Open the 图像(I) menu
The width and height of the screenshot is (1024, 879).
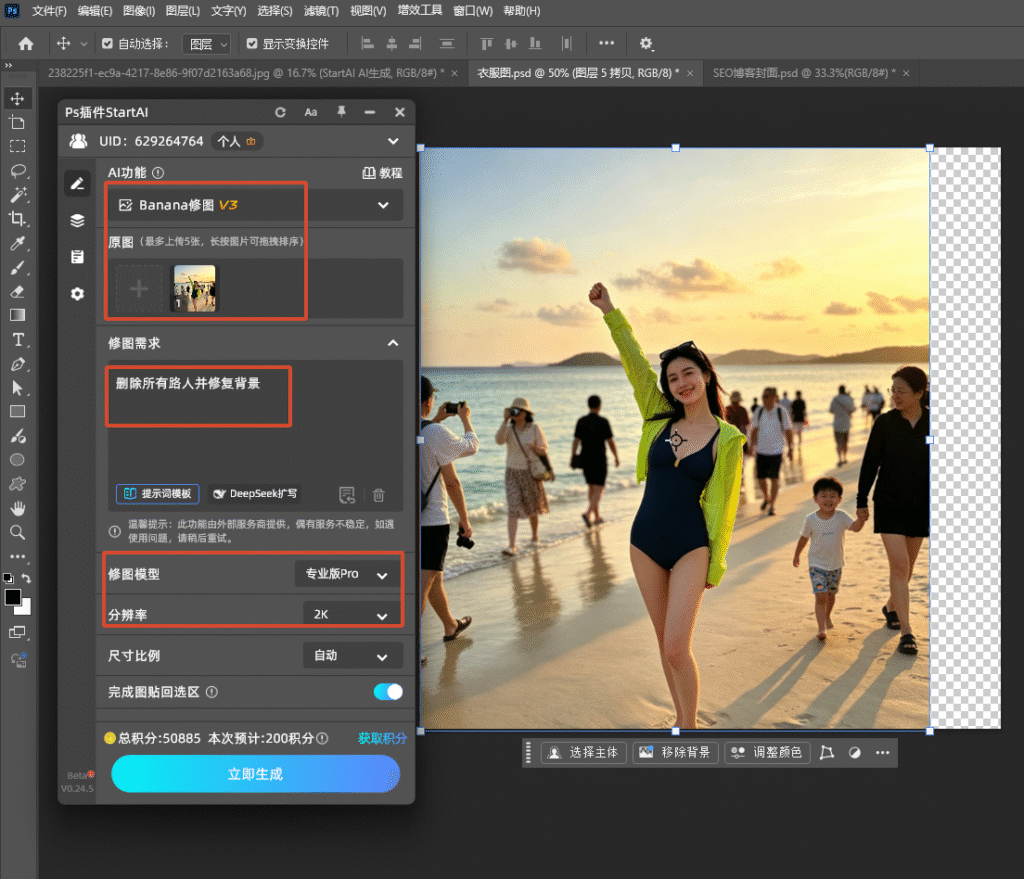[139, 11]
